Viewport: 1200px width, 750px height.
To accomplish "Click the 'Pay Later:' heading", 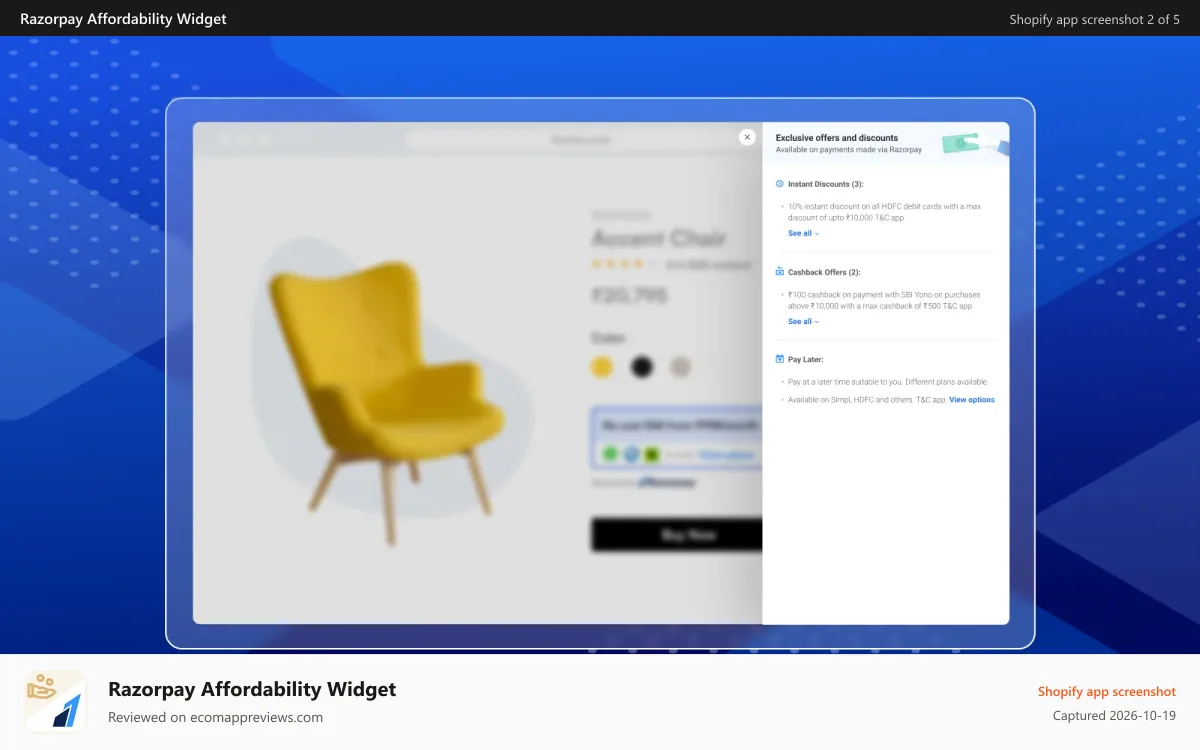I will (806, 359).
